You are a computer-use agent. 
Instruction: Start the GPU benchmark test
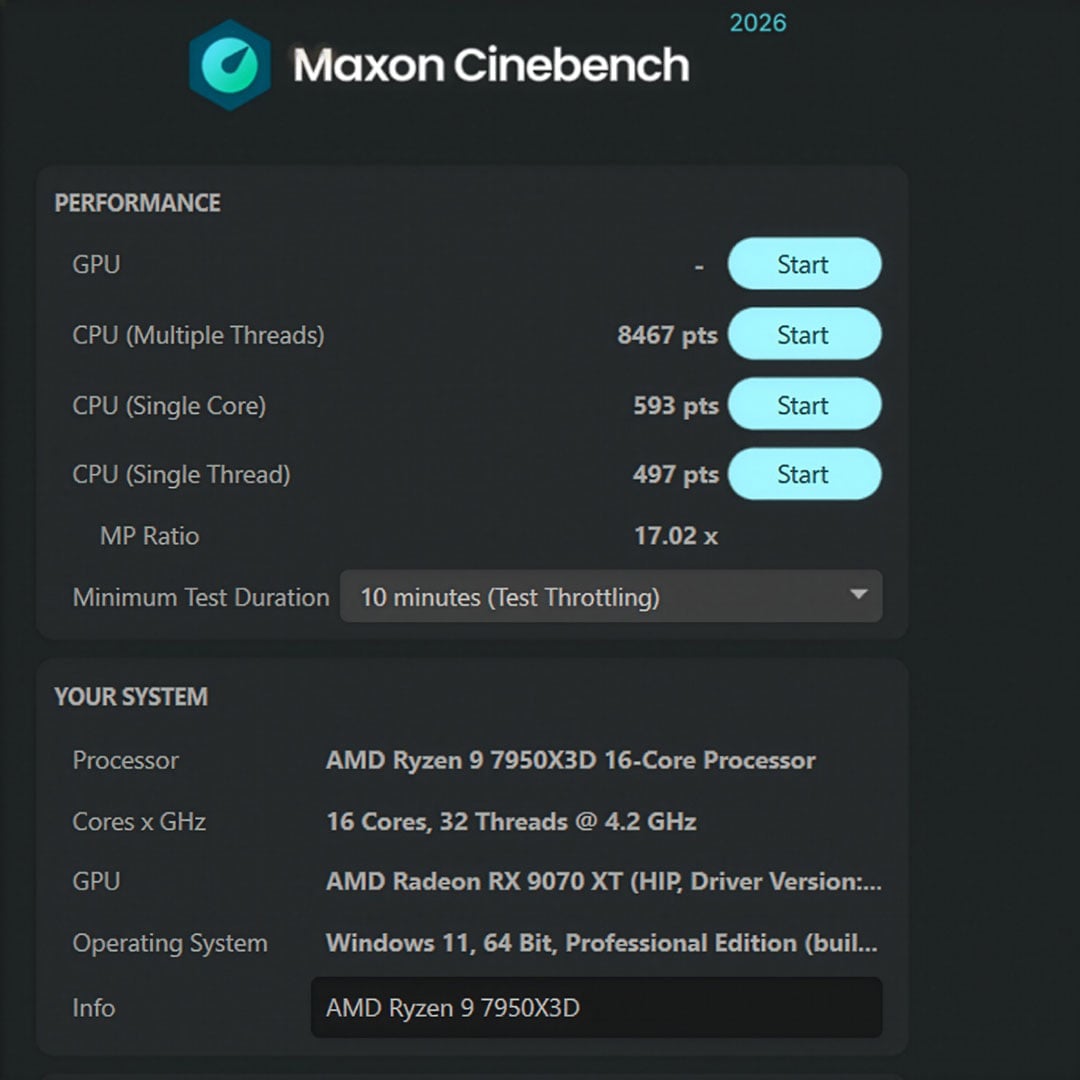805,265
